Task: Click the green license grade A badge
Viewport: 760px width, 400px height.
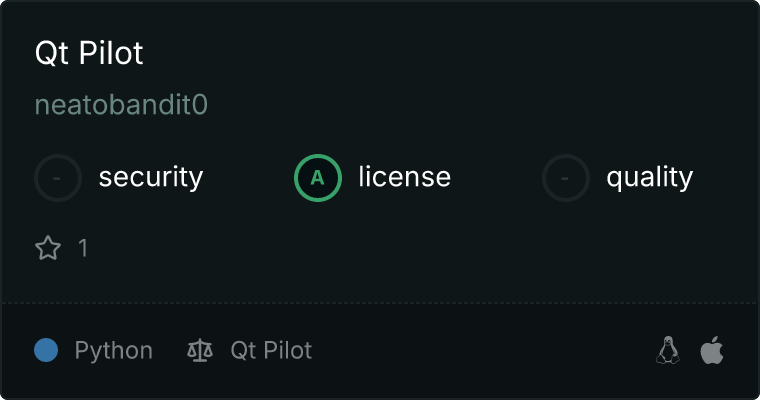Action: click(317, 178)
